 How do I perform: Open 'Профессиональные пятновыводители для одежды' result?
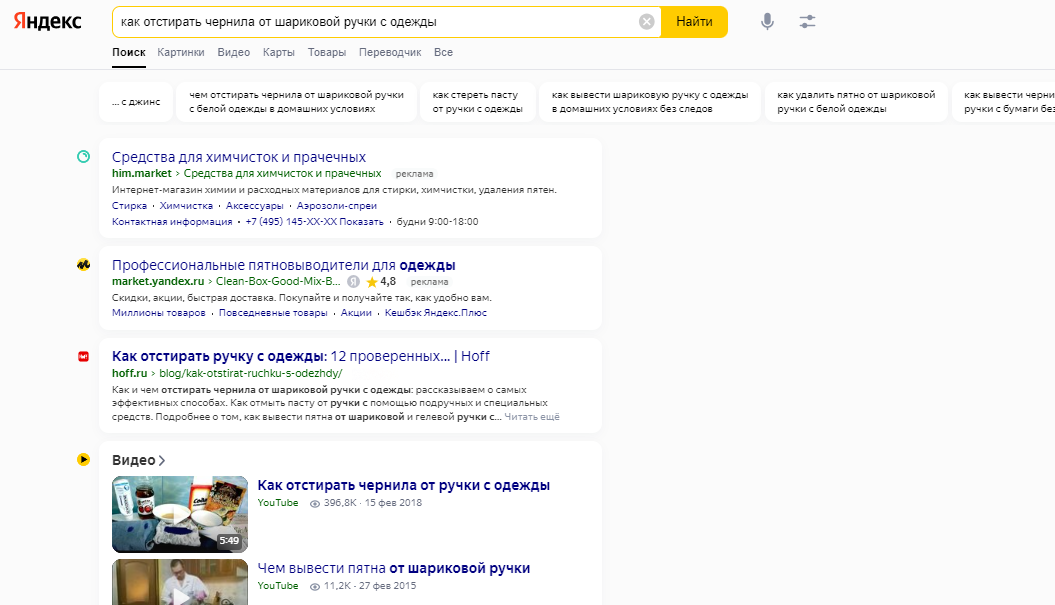click(x=284, y=264)
